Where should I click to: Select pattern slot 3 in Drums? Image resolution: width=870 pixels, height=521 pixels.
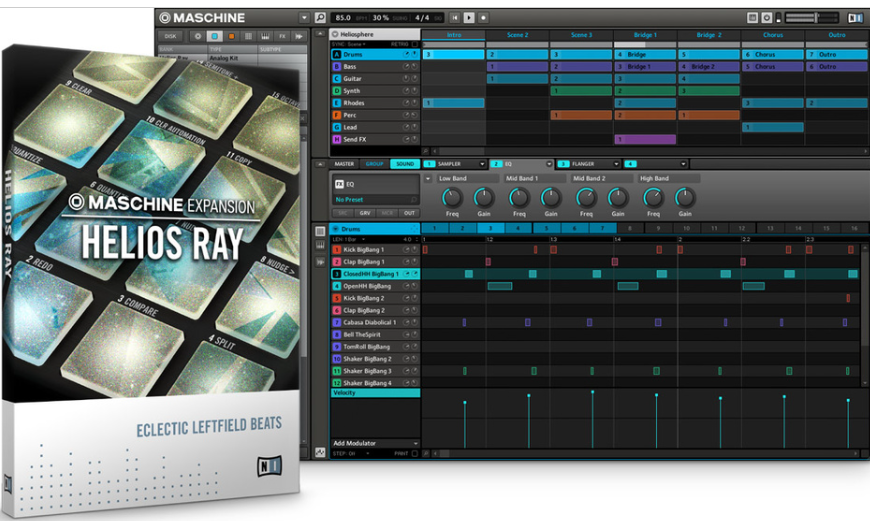490,228
